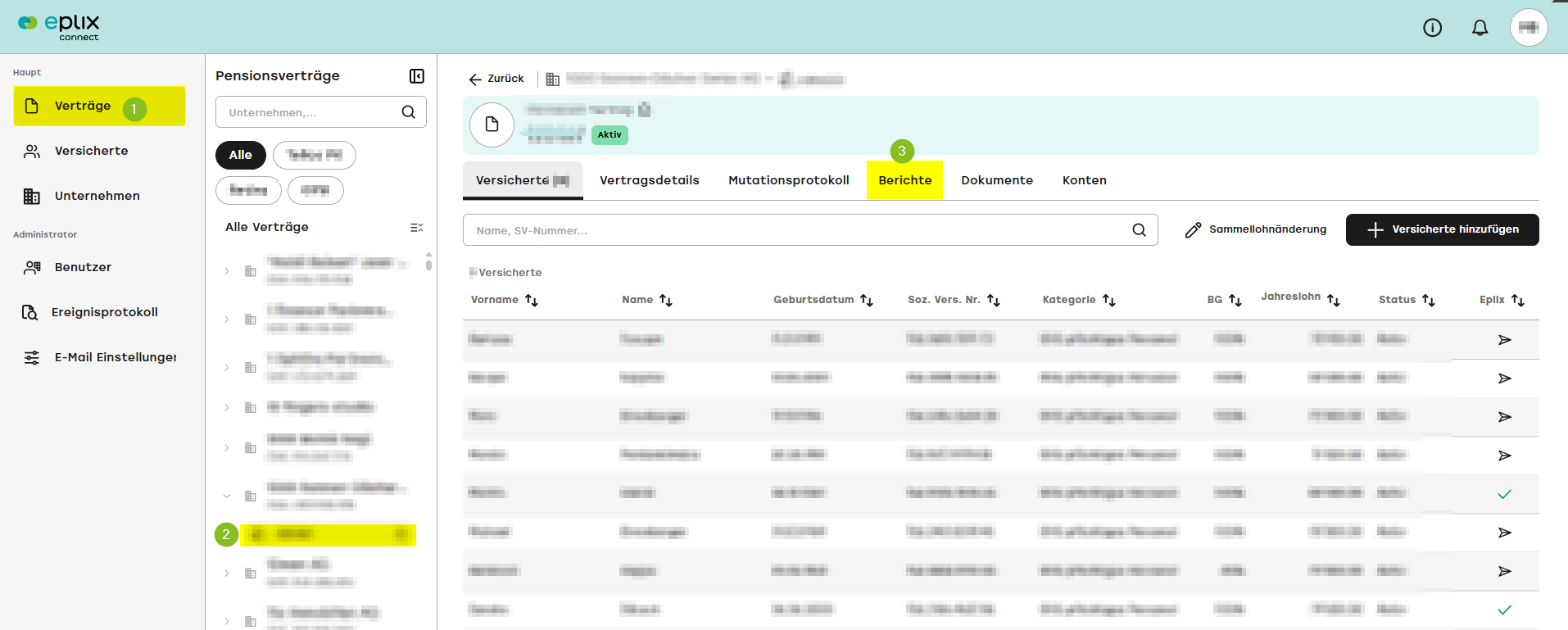Sort the table by Vorname
1568x630 pixels.
coord(532,301)
